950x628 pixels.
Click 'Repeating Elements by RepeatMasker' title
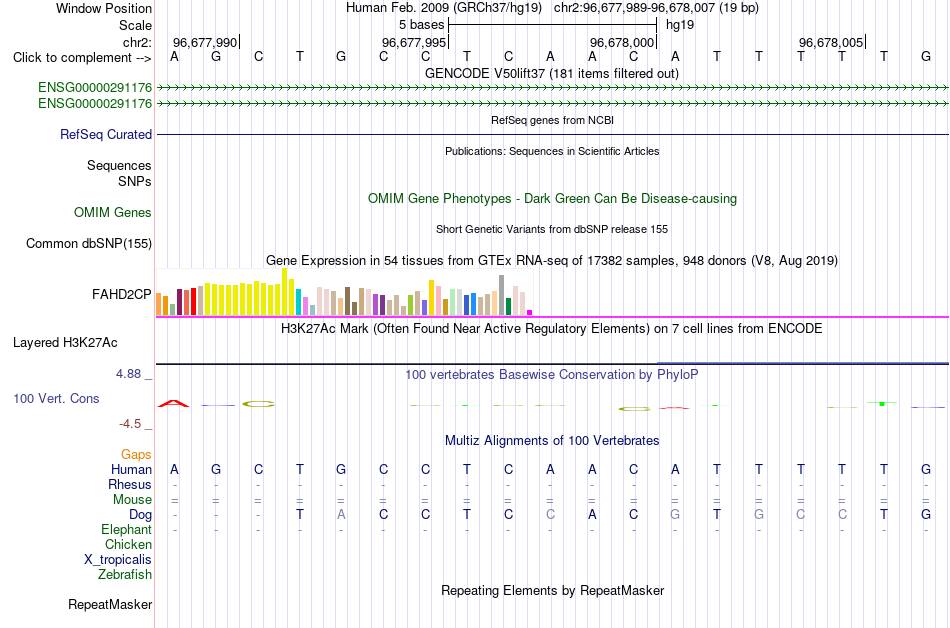click(x=552, y=590)
